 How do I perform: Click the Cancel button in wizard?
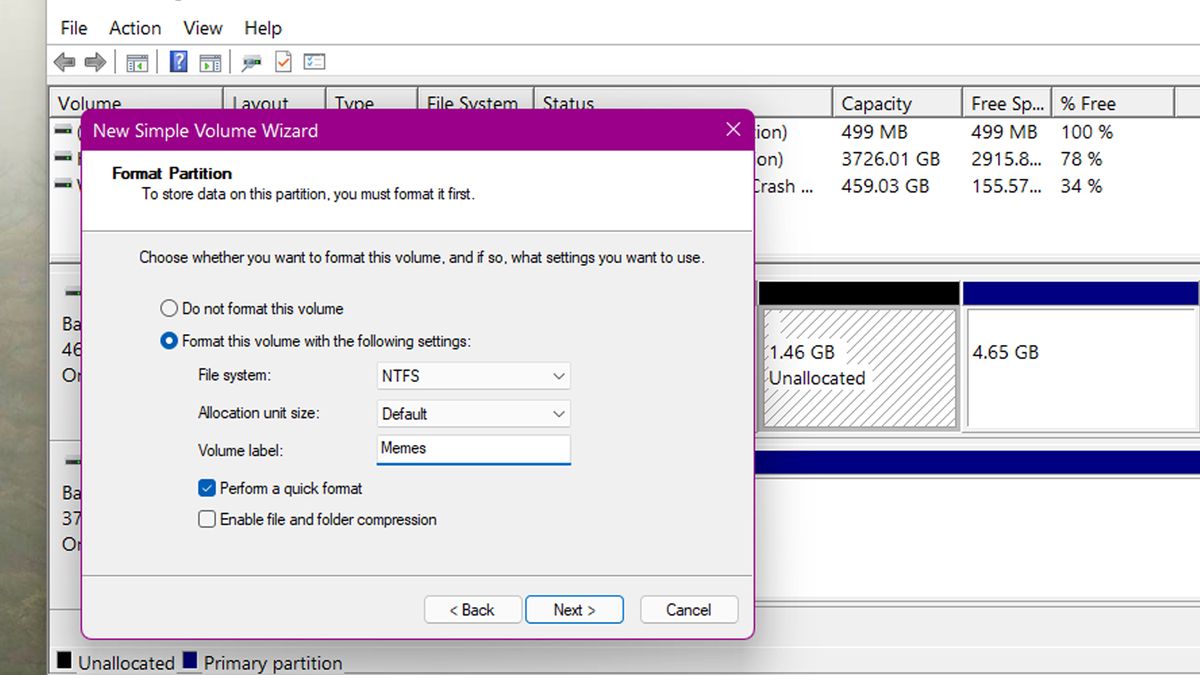(689, 610)
